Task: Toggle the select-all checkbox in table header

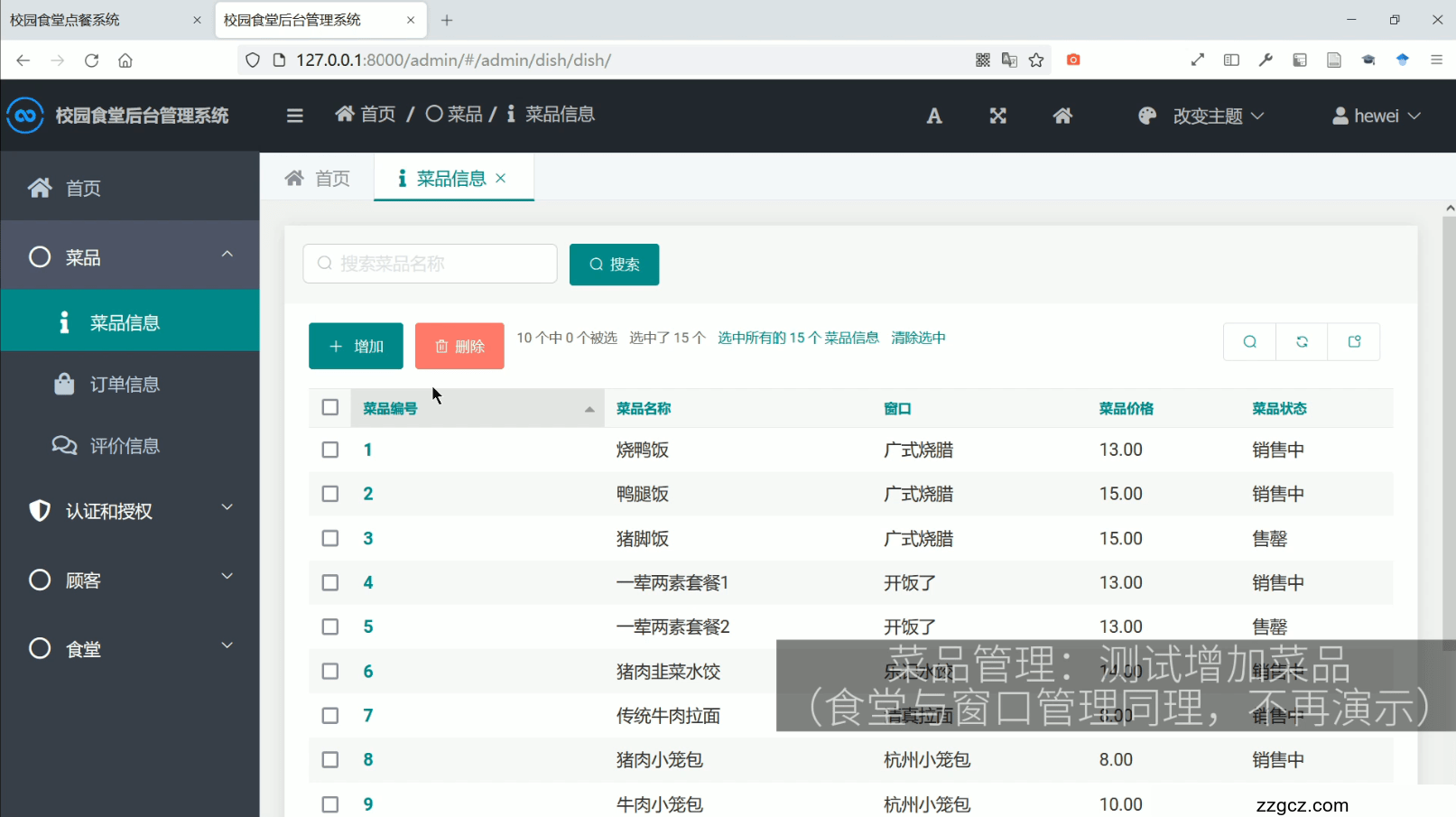Action: tap(329, 407)
